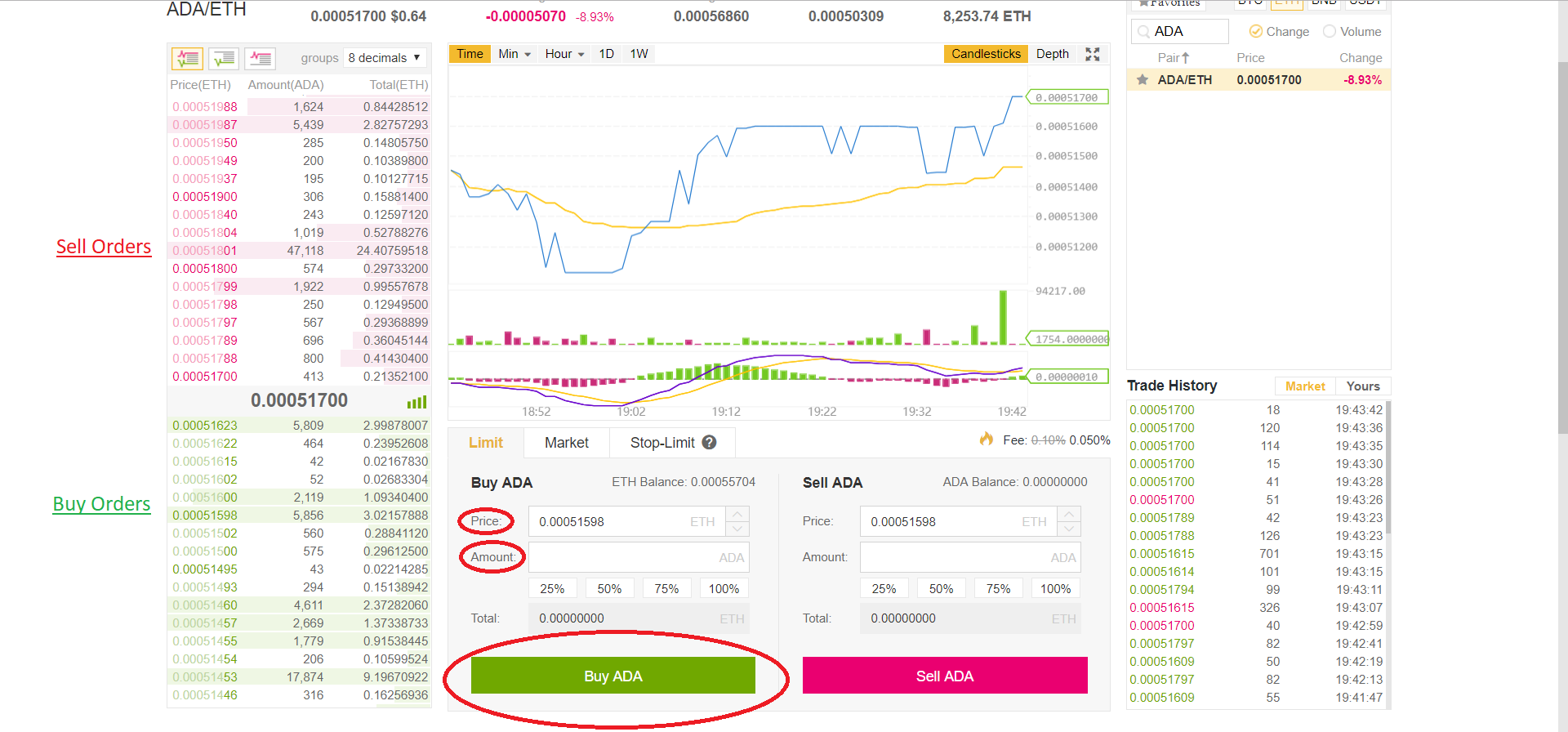The width and height of the screenshot is (1568, 732).
Task: Set sell amount to 50%
Action: coord(941,589)
